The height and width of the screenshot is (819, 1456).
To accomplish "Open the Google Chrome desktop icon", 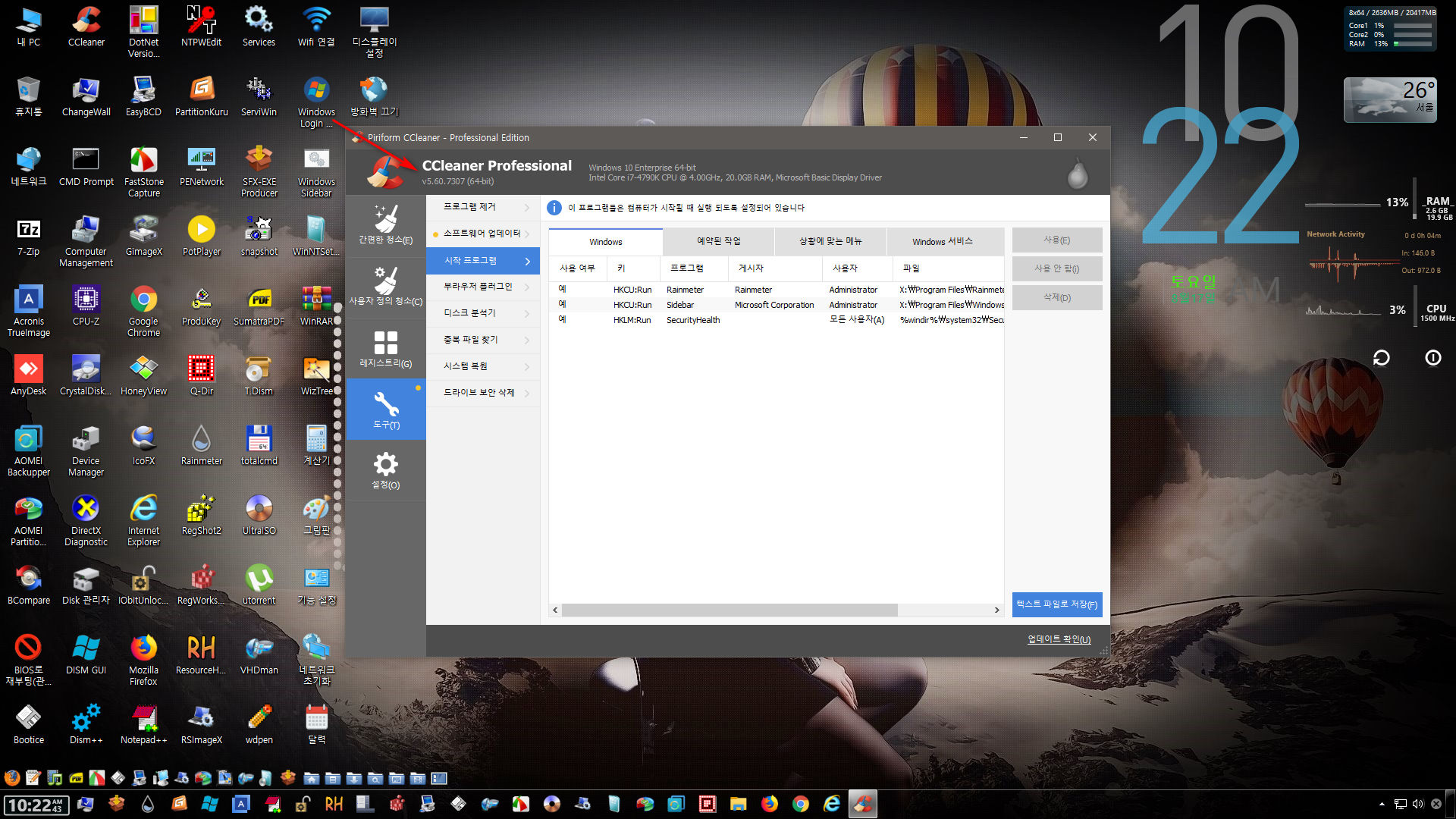I will [x=143, y=311].
